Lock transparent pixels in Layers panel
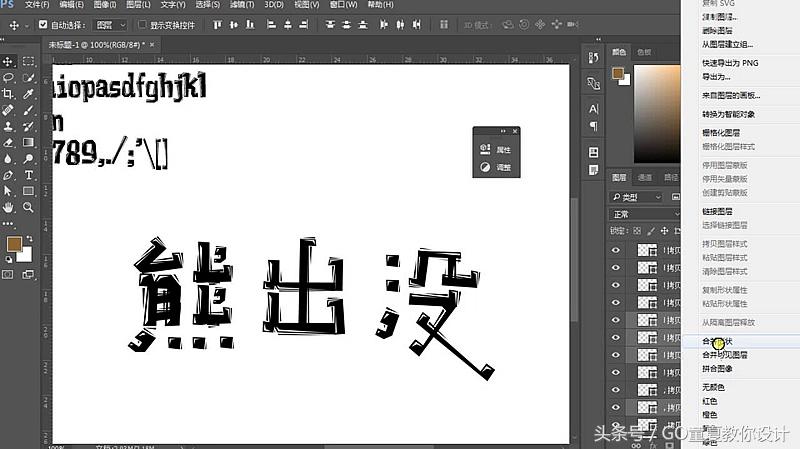 (x=637, y=231)
